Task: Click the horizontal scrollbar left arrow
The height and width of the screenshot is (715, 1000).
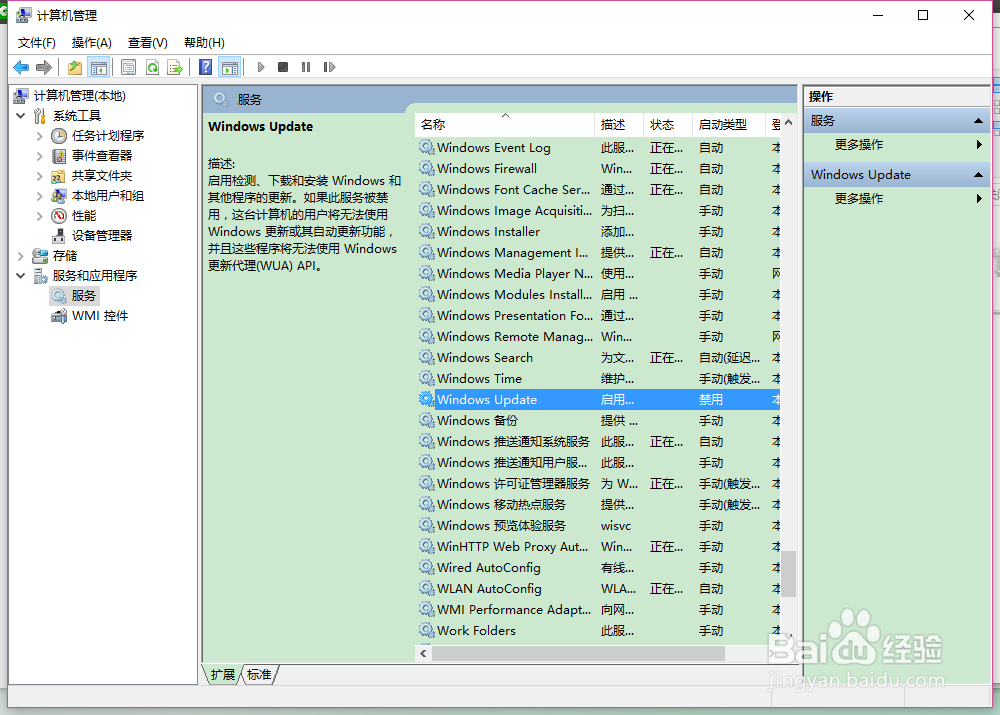Action: (423, 654)
